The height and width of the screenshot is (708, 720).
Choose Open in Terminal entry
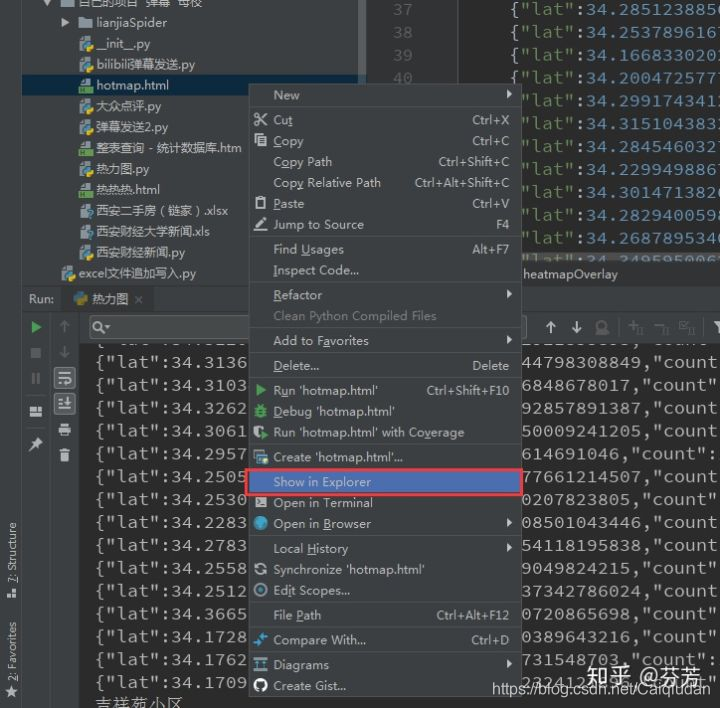tap(385, 503)
